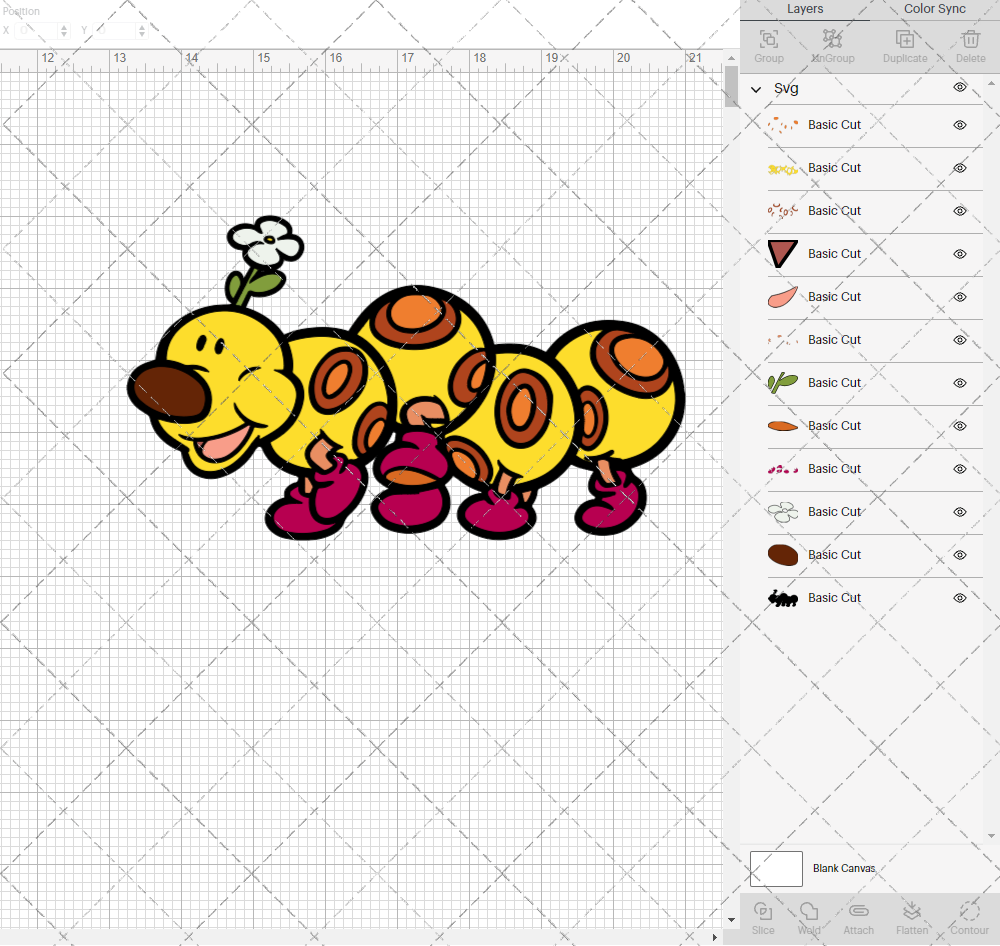Toggle visibility of the dark brown Basic Cut layer

click(x=959, y=555)
